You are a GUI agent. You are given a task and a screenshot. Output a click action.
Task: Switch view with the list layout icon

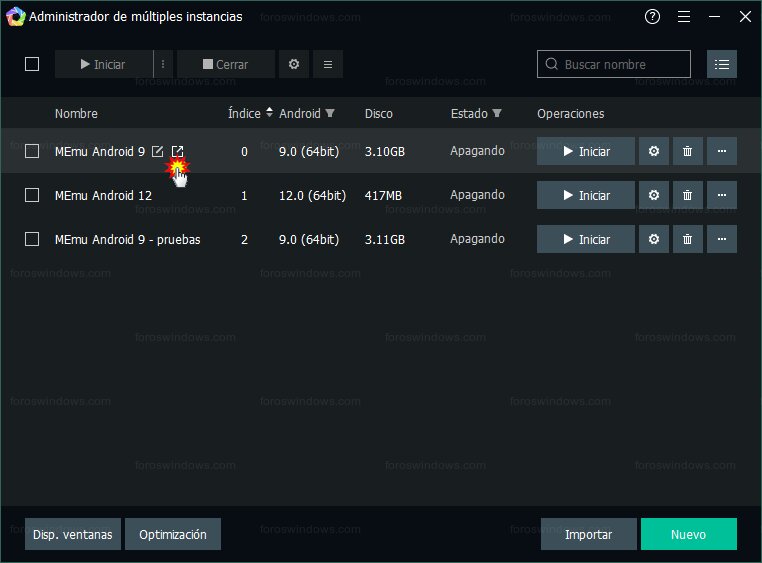tap(722, 64)
